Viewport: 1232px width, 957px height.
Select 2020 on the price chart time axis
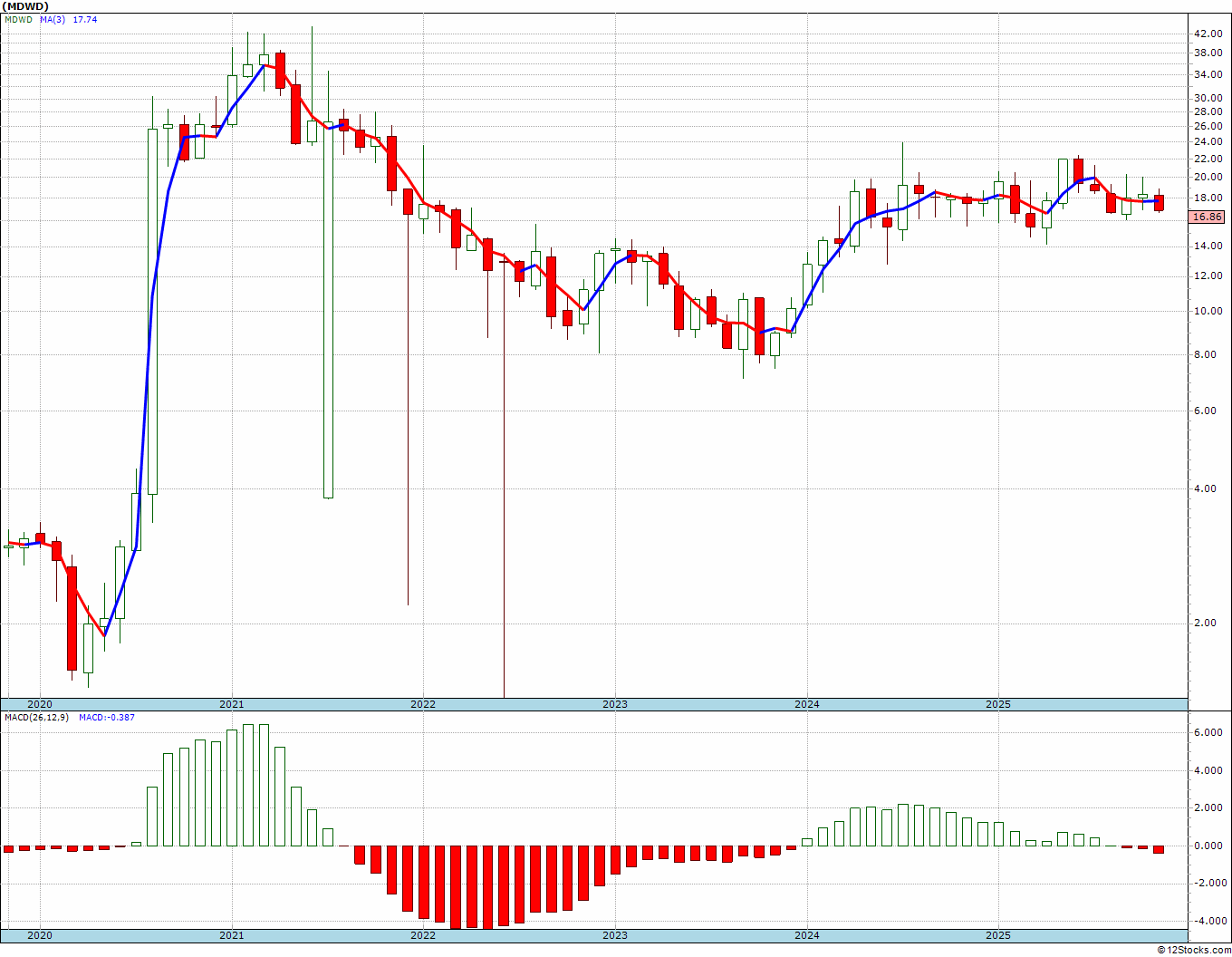click(40, 704)
